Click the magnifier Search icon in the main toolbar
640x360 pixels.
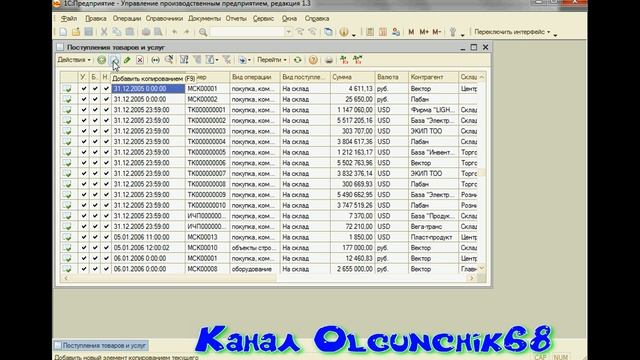coord(203,32)
